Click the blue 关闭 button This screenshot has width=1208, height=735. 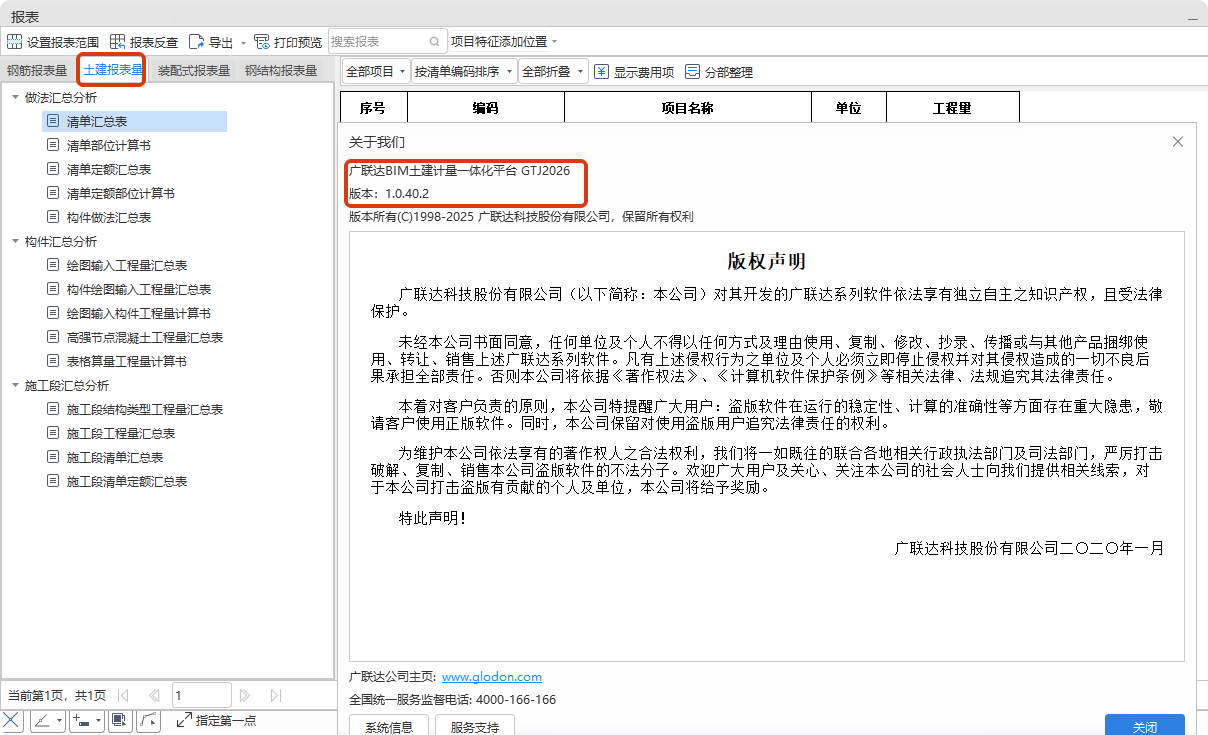(1145, 727)
